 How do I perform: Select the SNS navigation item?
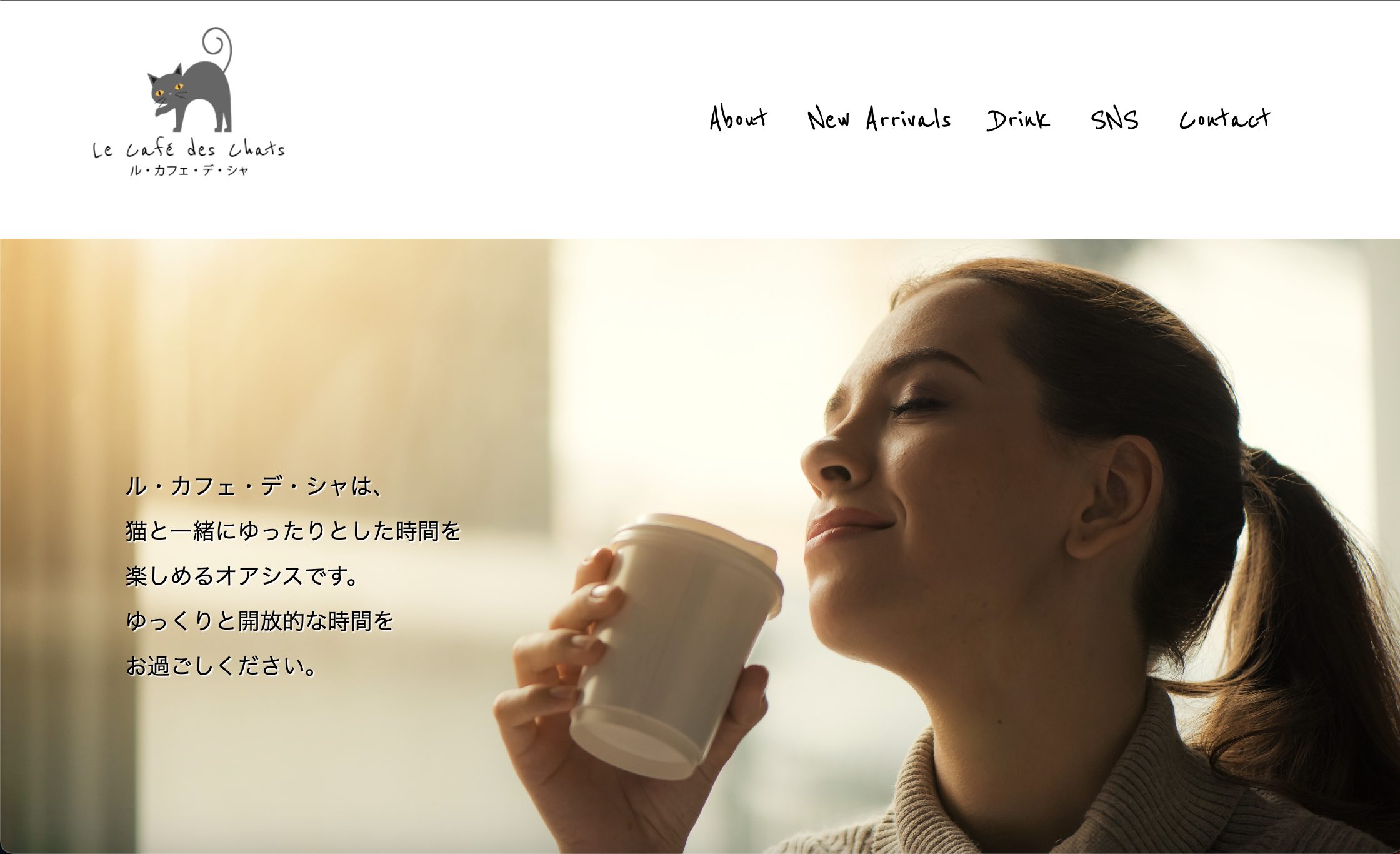click(x=1114, y=119)
